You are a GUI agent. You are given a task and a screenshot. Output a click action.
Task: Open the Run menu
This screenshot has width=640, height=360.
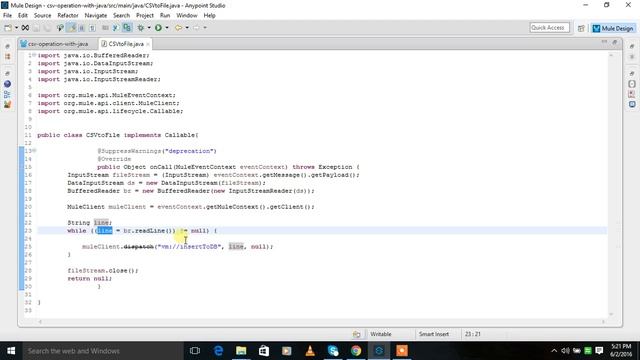[x=165, y=16]
